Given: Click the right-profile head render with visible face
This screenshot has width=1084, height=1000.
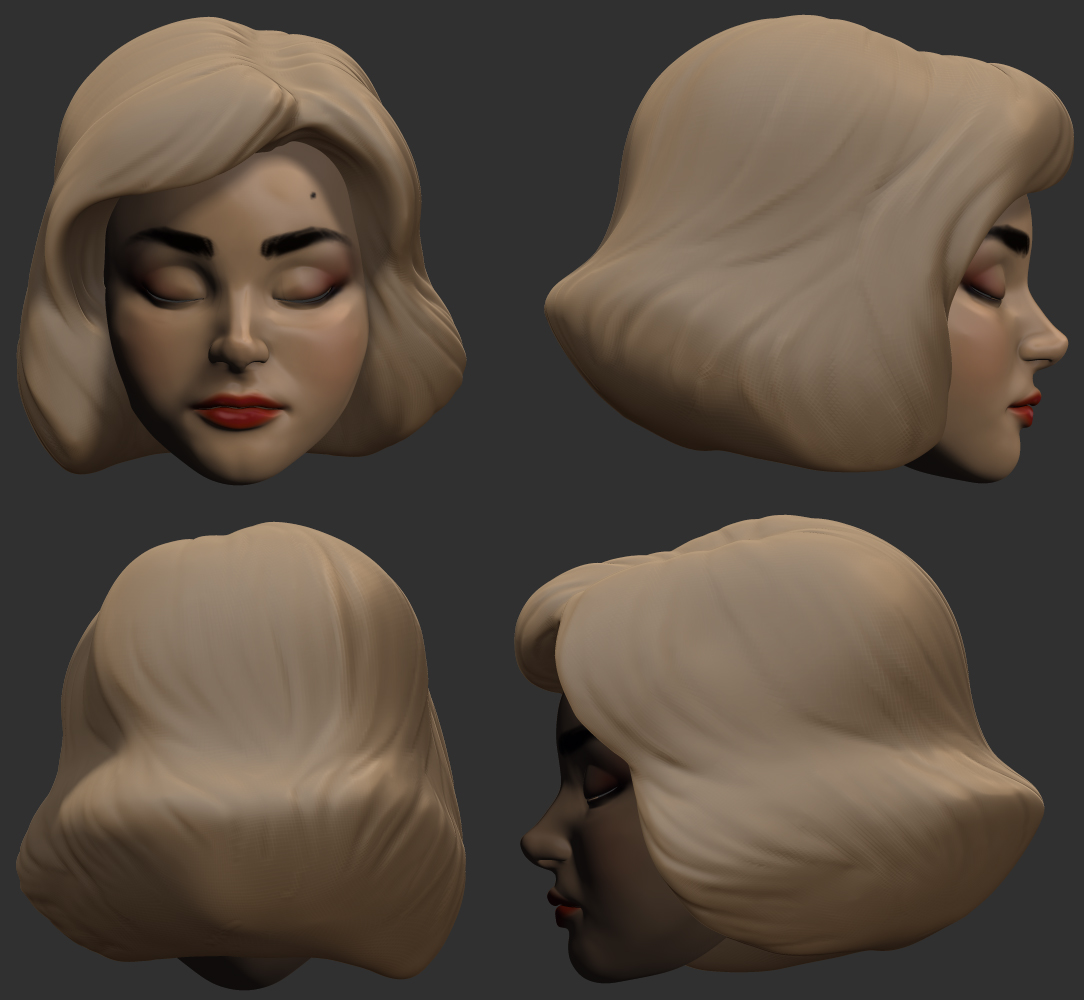Looking at the screenshot, I should click(x=810, y=248).
